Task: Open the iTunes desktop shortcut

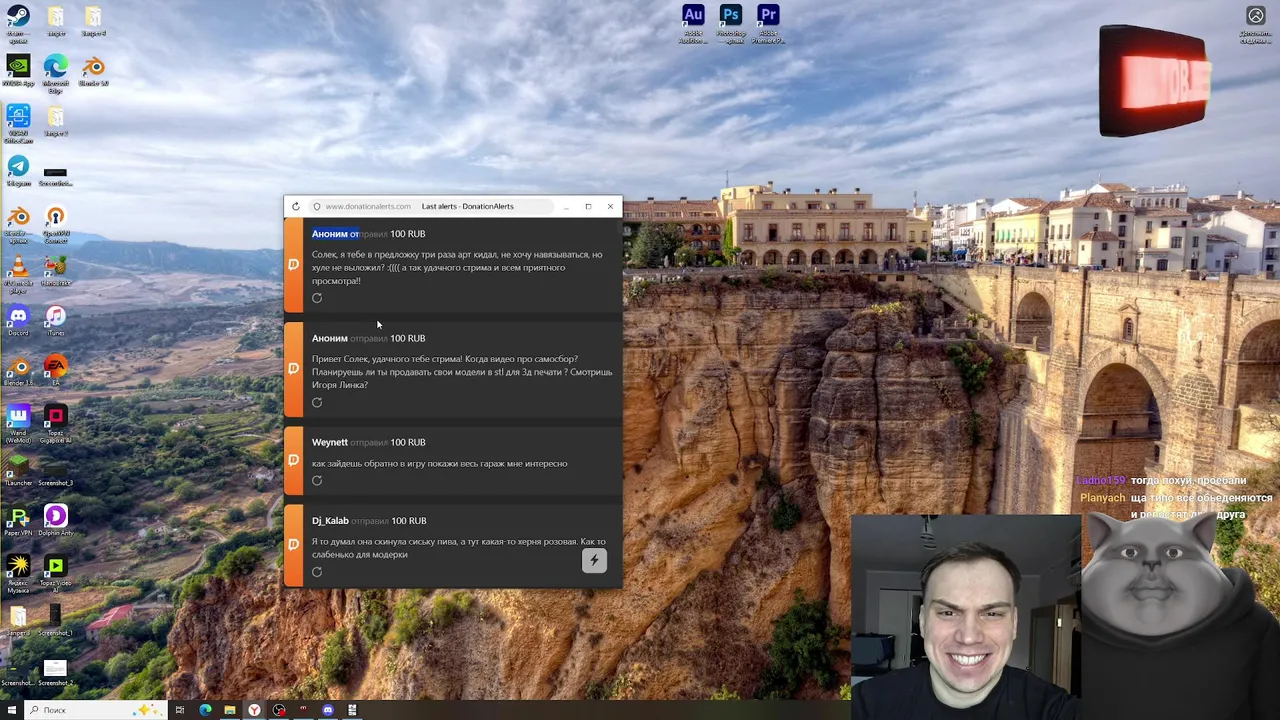Action: [56, 321]
